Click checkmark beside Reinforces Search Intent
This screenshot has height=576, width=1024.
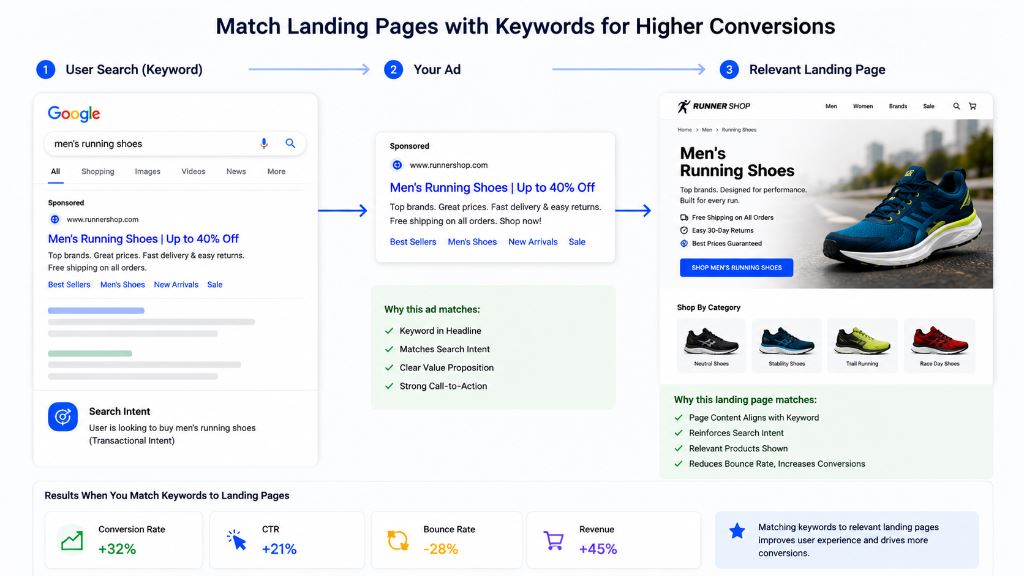coord(679,433)
